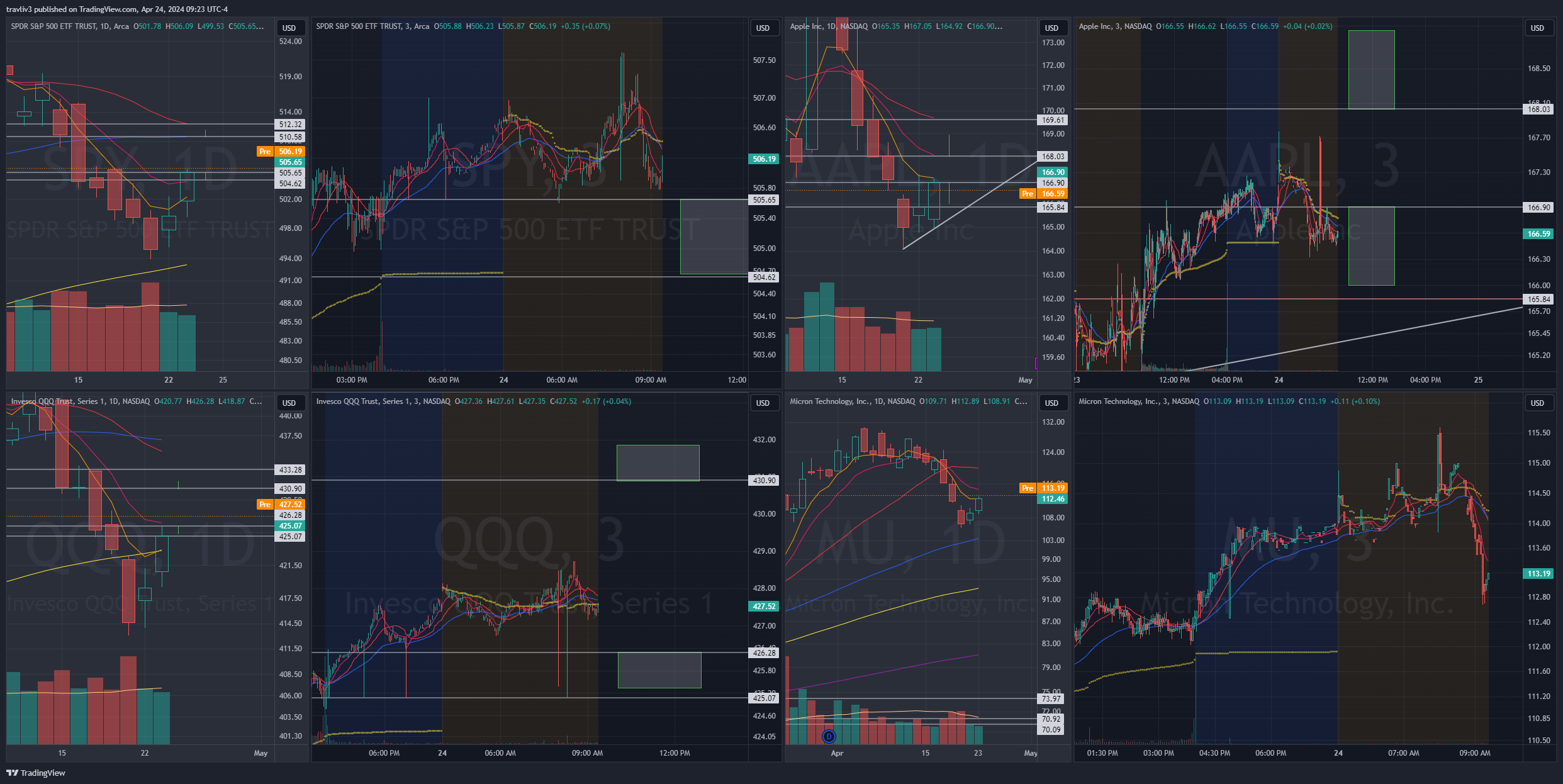Screen dimensions: 1563x784
Task: Click the 430.90 price label on QQQ daily
Action: tap(290, 489)
